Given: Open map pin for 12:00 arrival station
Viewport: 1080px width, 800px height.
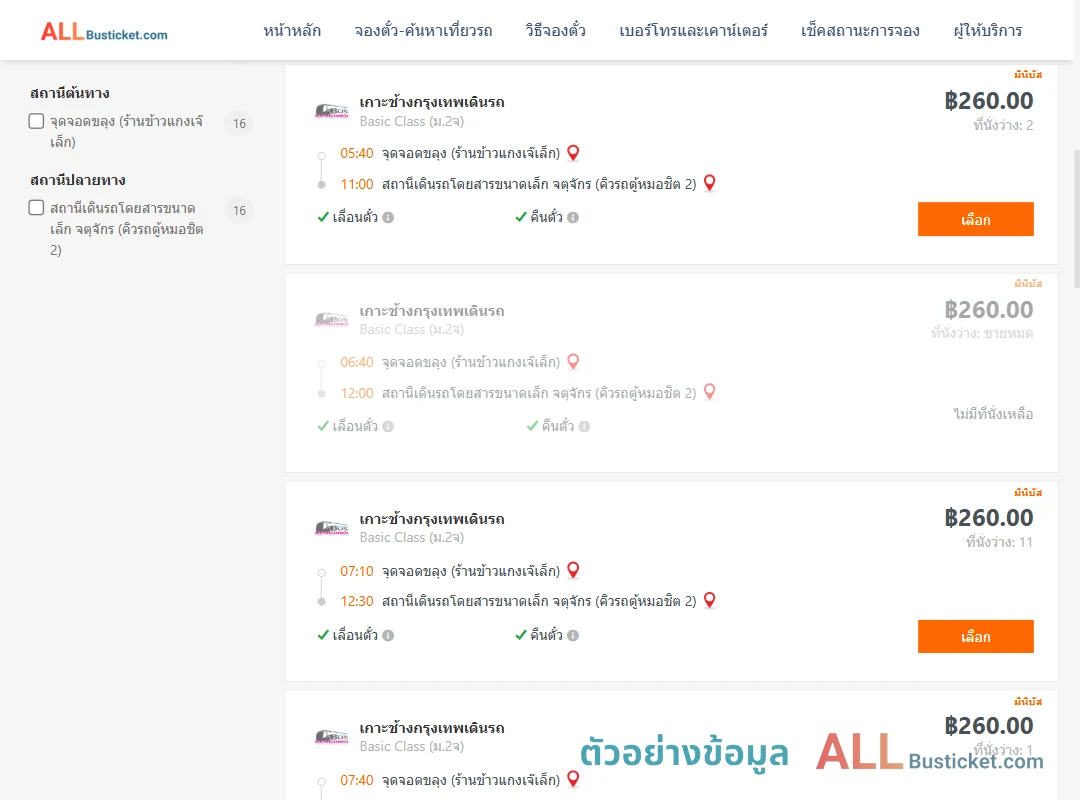Looking at the screenshot, I should pyautogui.click(x=709, y=392).
